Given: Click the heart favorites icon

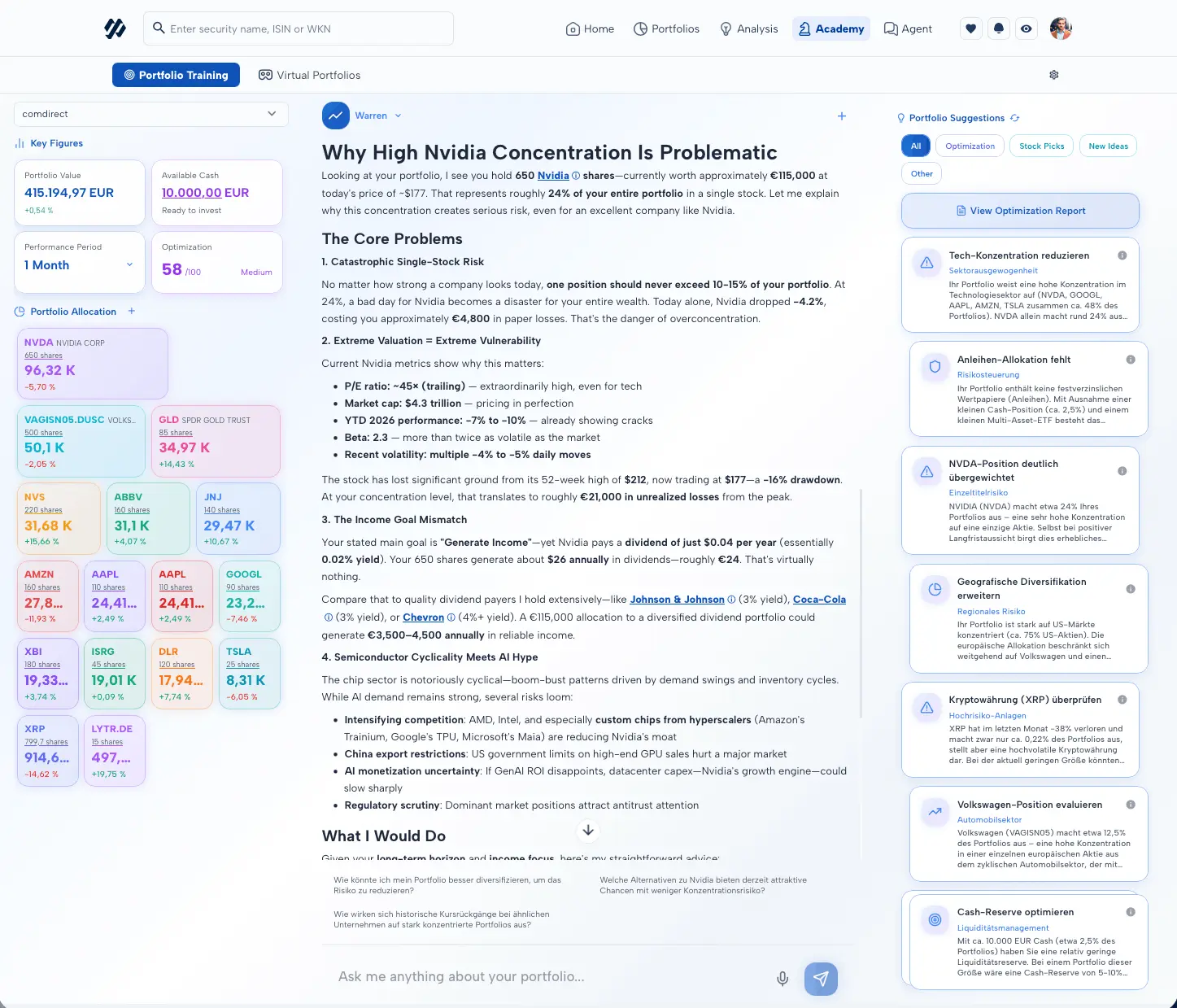Looking at the screenshot, I should pyautogui.click(x=970, y=28).
